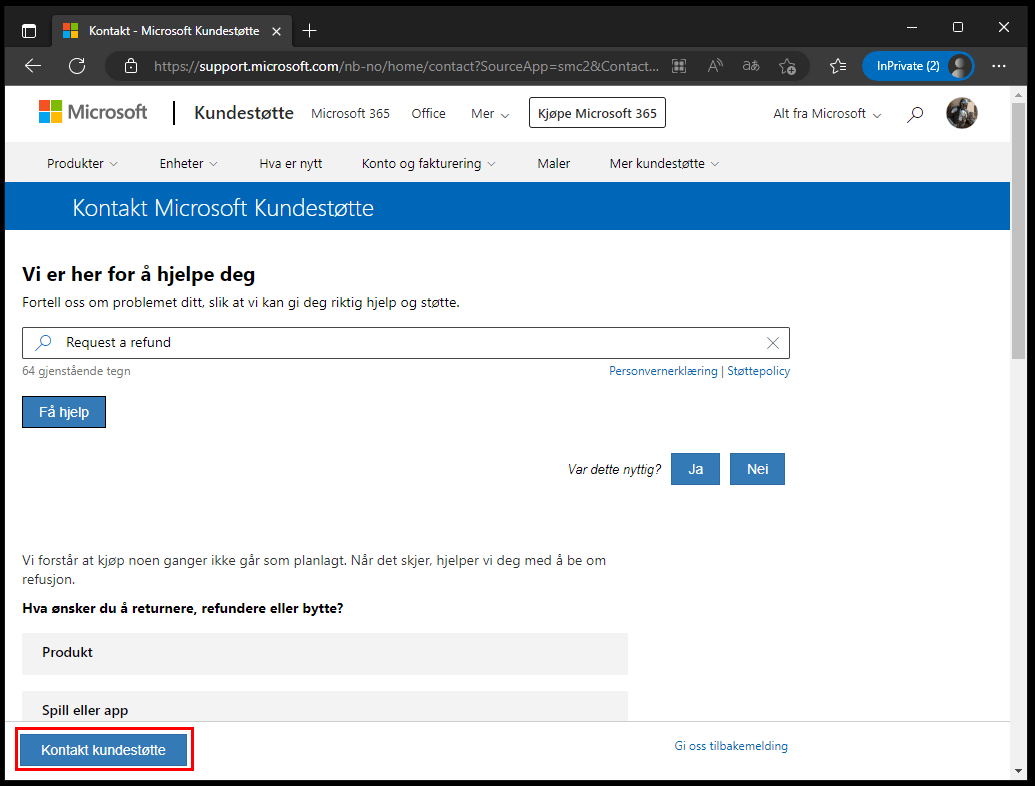Start Read aloud from address bar
This screenshot has height=786, width=1035.
point(715,66)
